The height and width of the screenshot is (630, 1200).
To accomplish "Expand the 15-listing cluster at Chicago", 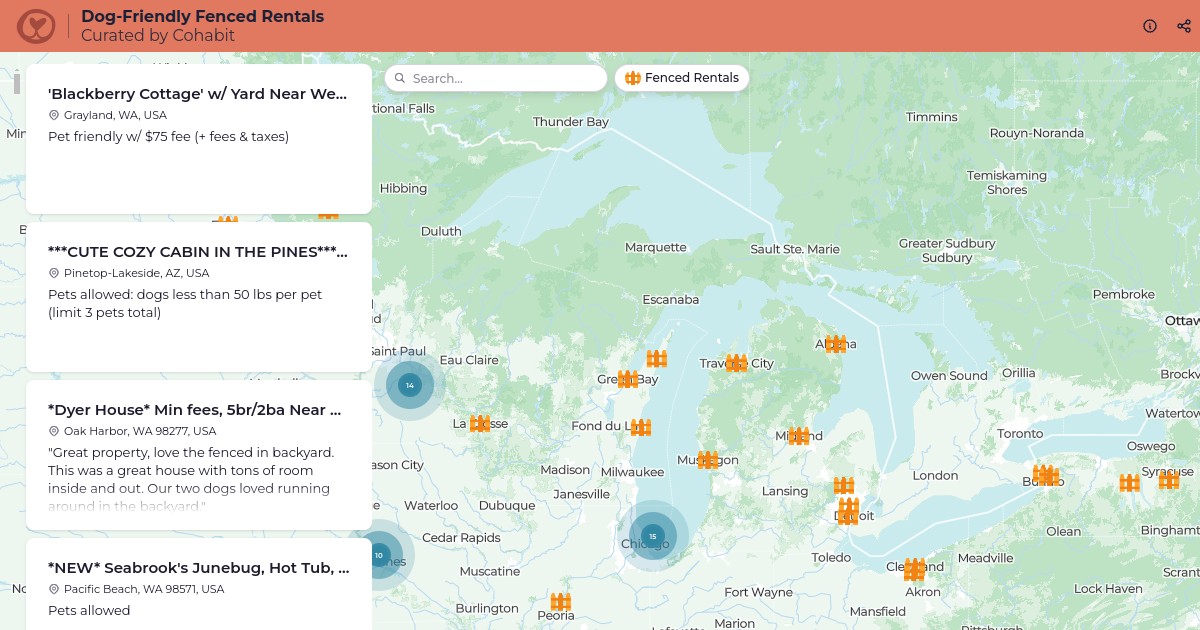I will (653, 536).
